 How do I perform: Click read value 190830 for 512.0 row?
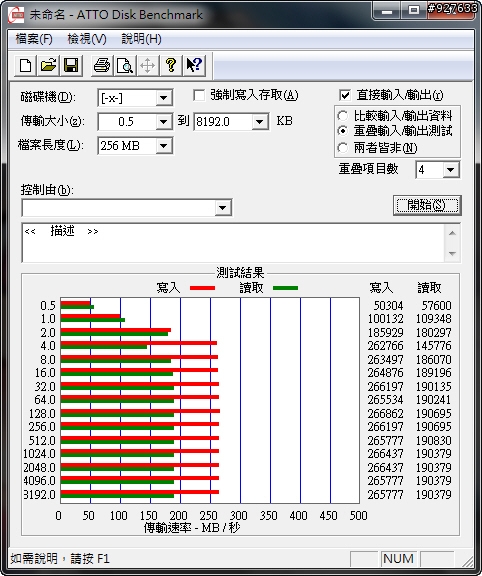point(434,440)
